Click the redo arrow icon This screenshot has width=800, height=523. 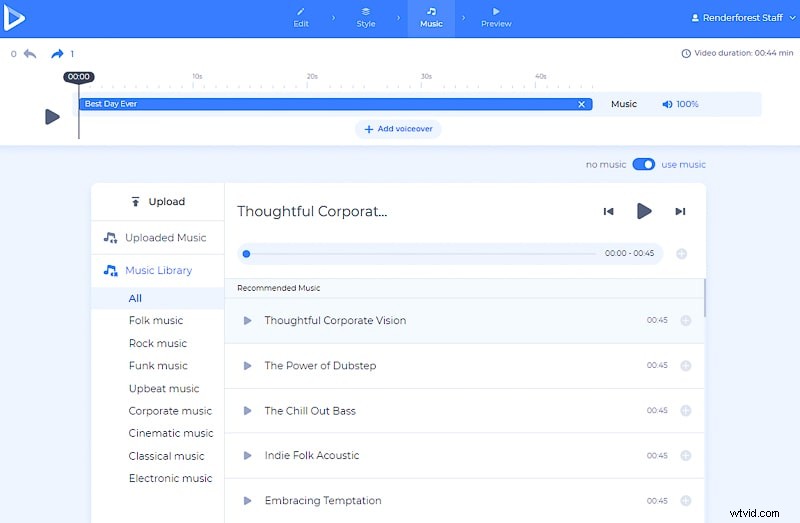point(57,54)
